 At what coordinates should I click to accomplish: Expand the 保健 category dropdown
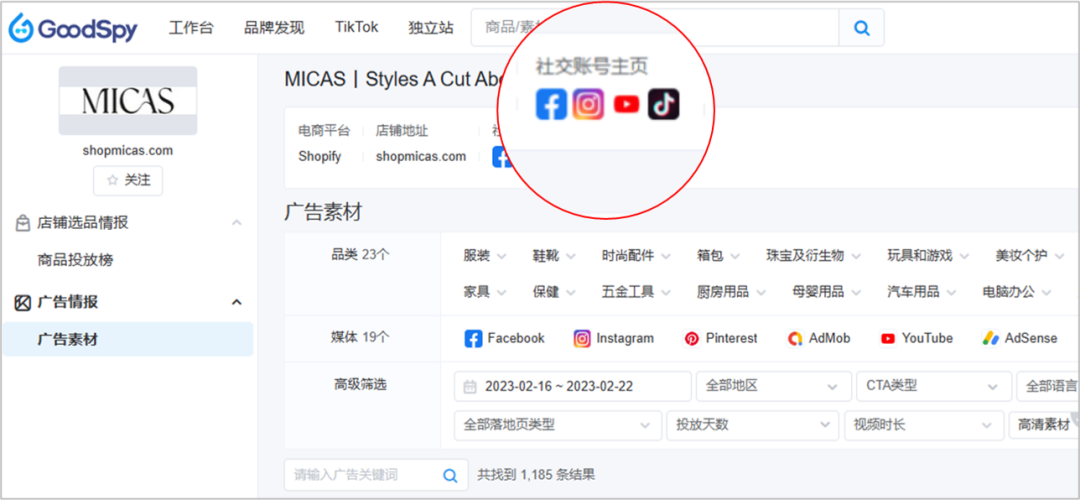tap(554, 292)
